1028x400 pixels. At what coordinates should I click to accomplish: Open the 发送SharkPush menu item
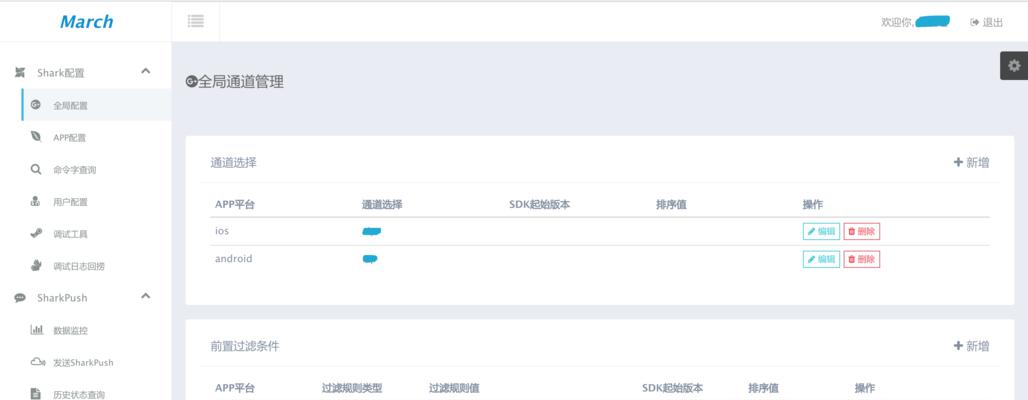point(83,363)
